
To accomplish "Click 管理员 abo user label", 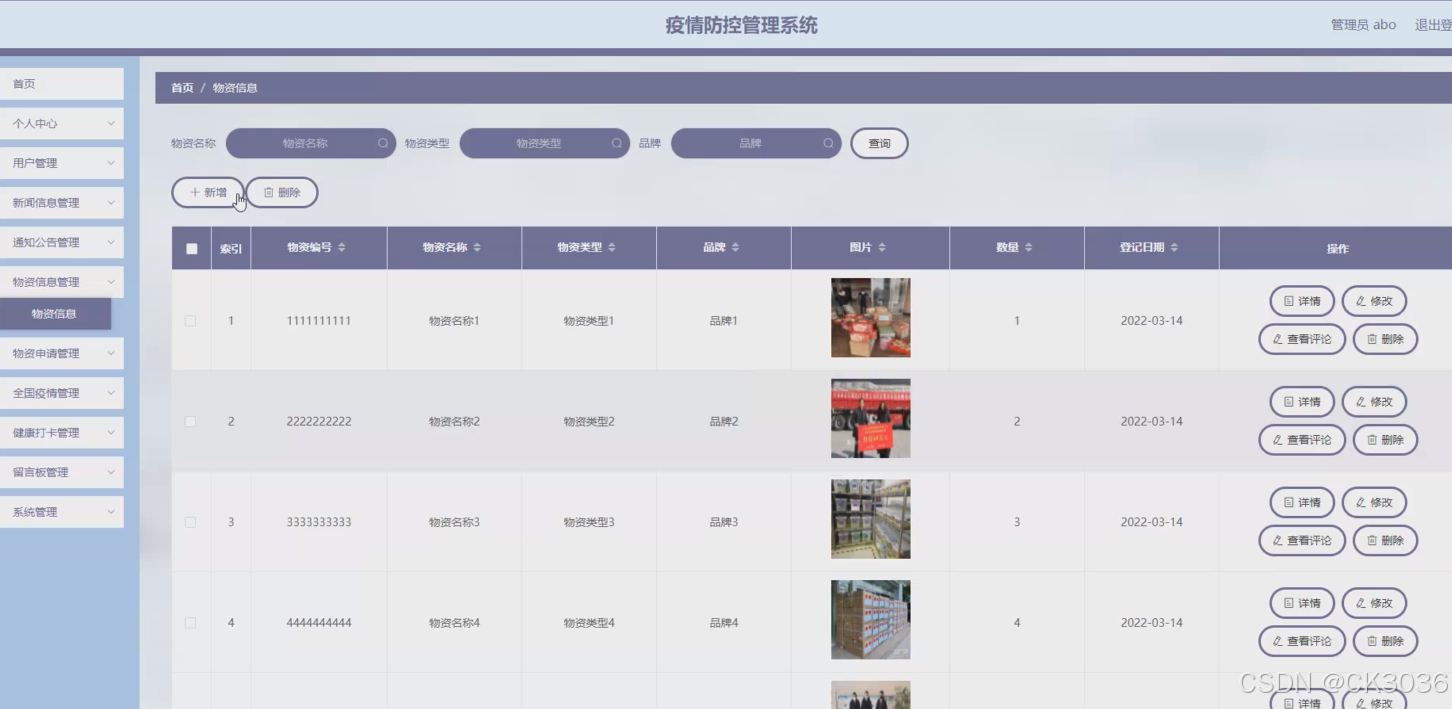I will pyautogui.click(x=1363, y=25).
